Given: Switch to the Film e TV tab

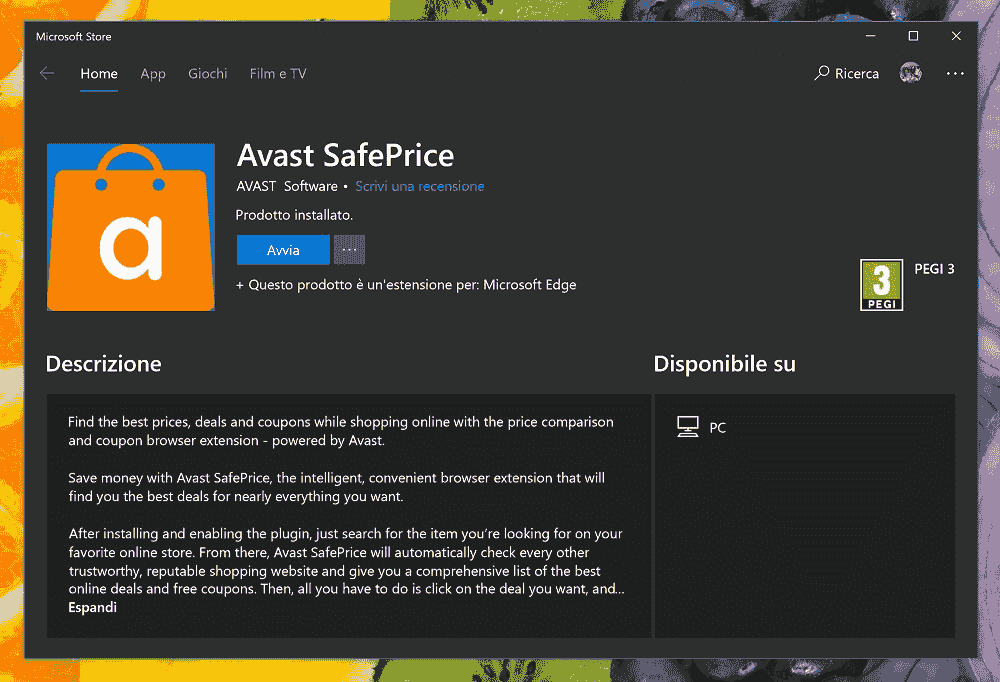Looking at the screenshot, I should [x=277, y=73].
